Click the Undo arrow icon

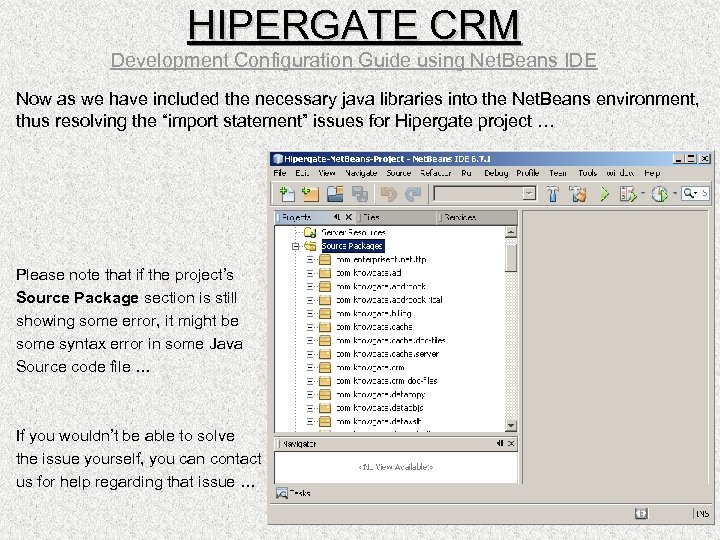[388, 194]
